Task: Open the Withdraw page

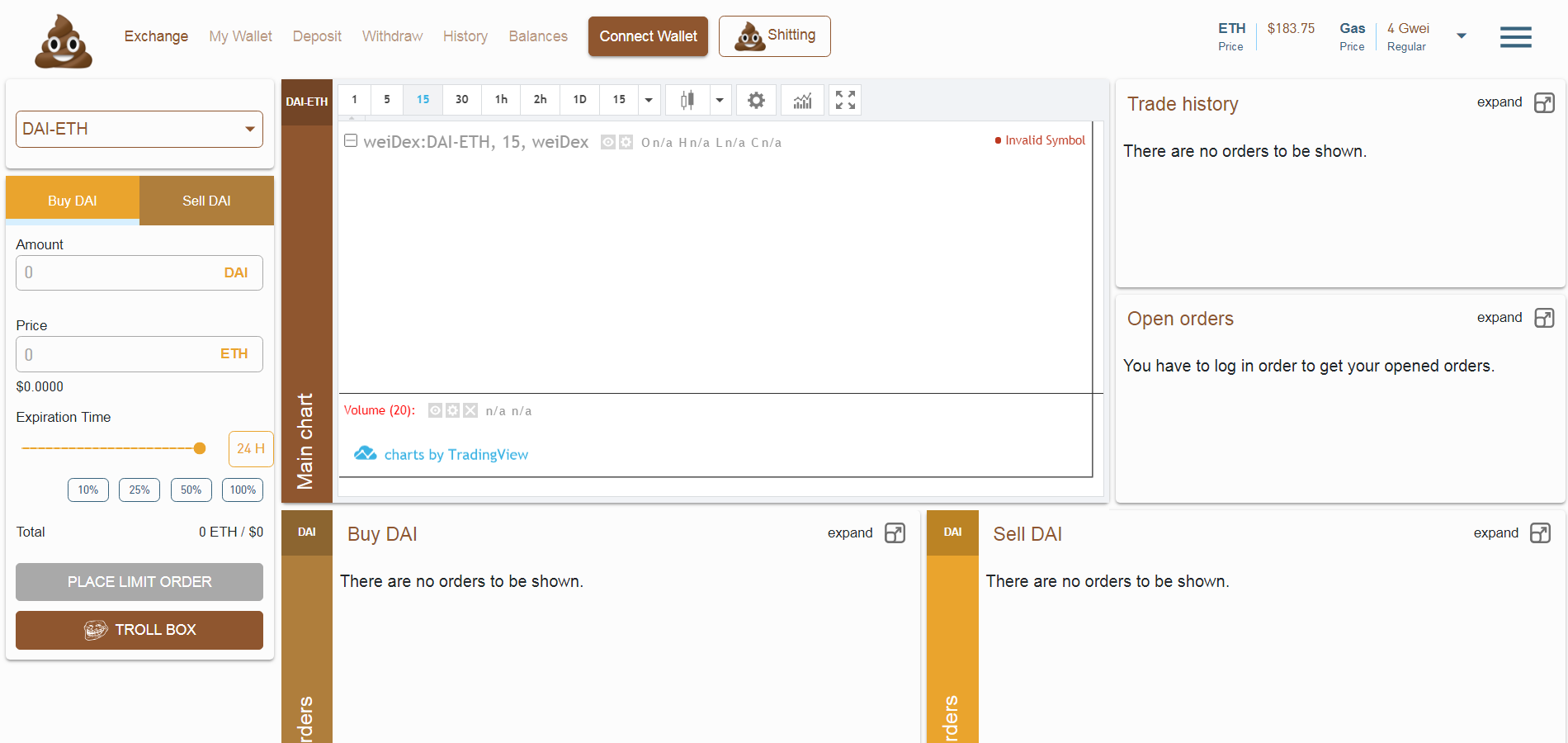Action: click(392, 36)
